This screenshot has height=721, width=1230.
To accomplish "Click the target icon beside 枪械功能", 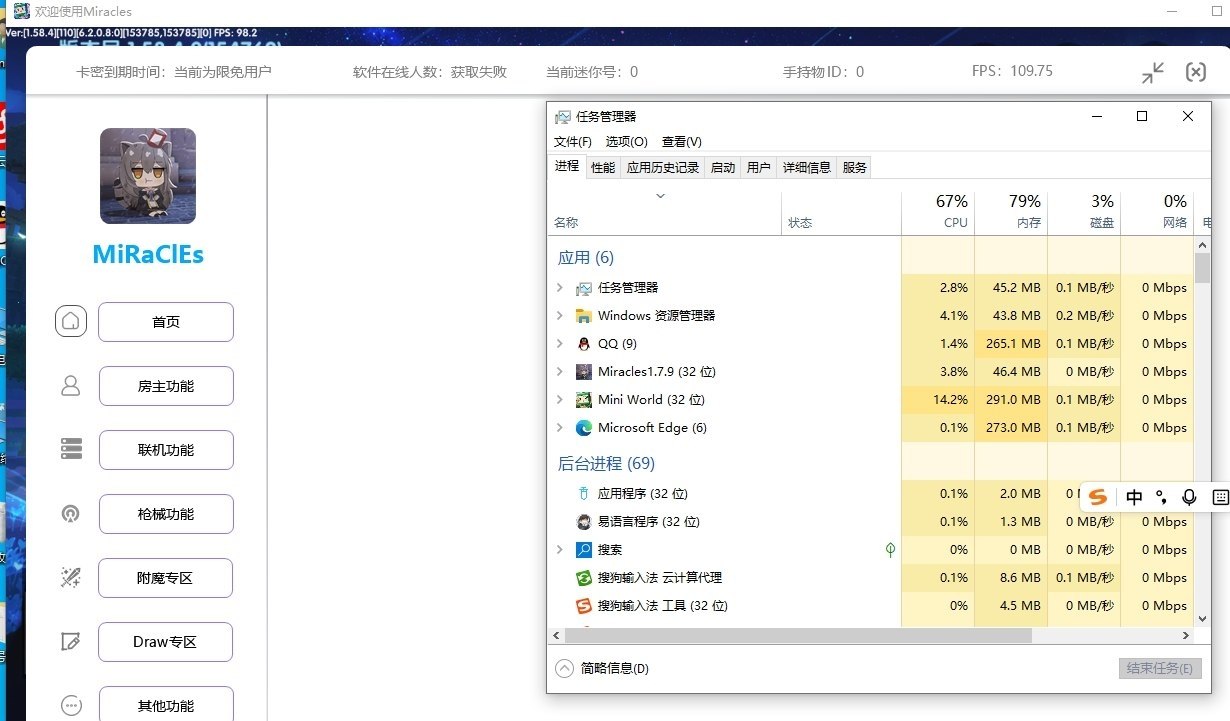I will coord(71,514).
